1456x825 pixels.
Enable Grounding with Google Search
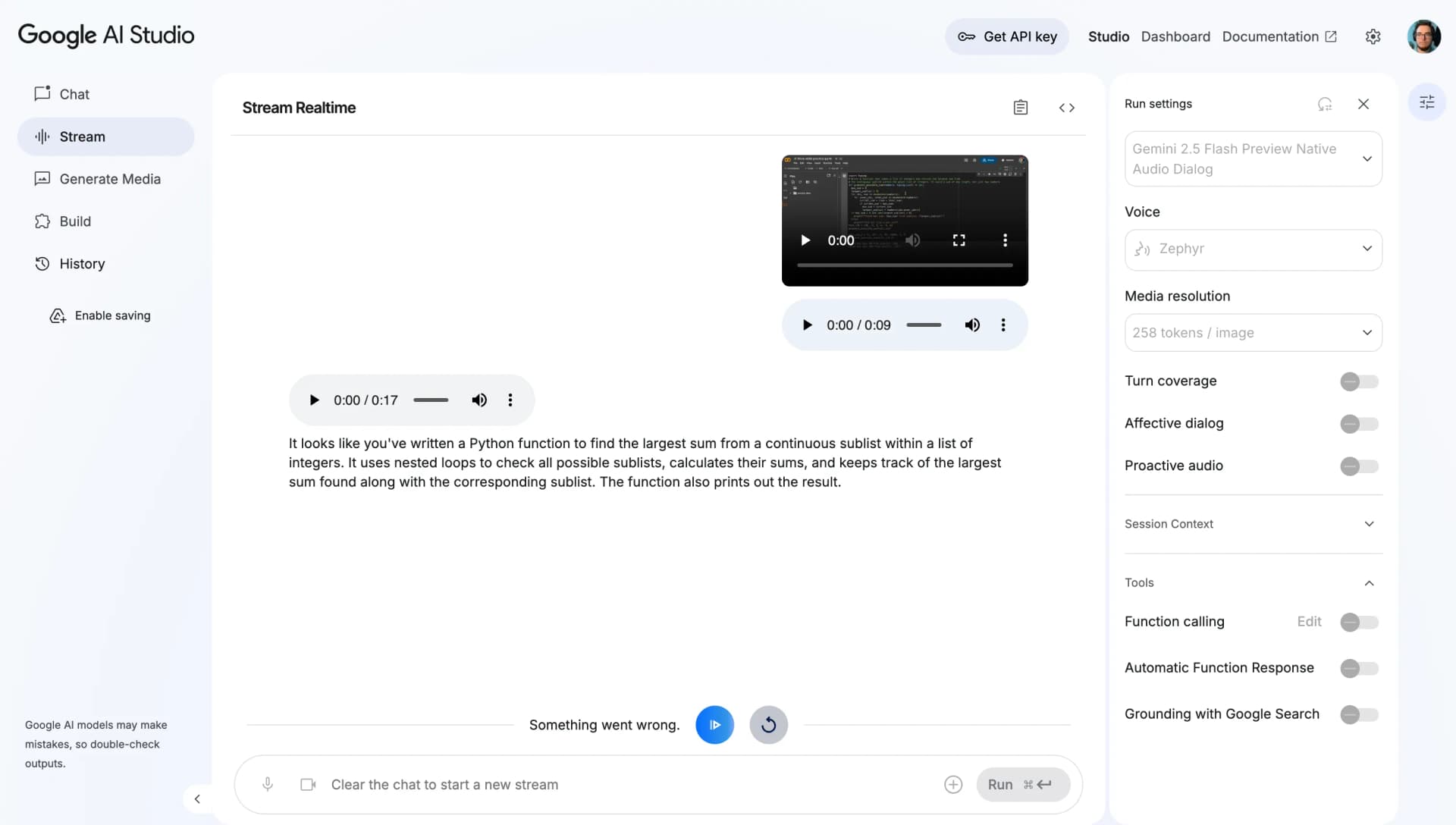[x=1357, y=714]
